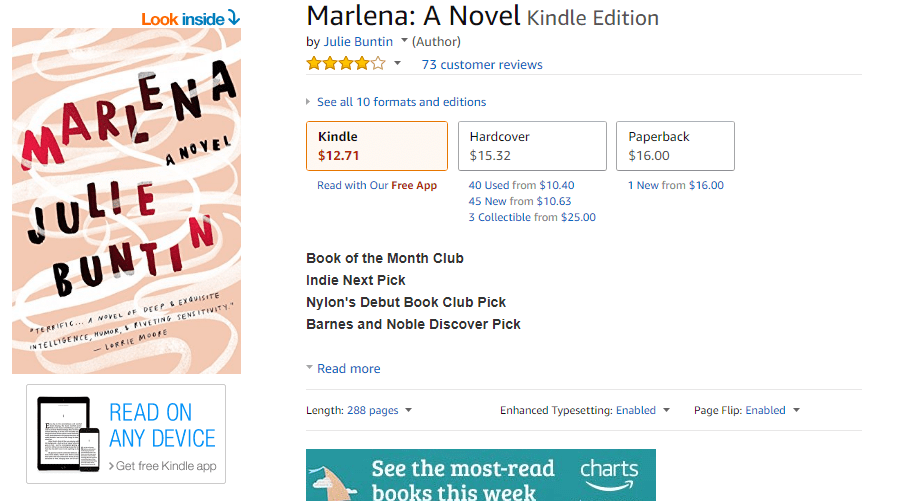Image resolution: width=901 pixels, height=501 pixels.
Task: Open the 3 Collectible offers link
Action: coord(532,218)
